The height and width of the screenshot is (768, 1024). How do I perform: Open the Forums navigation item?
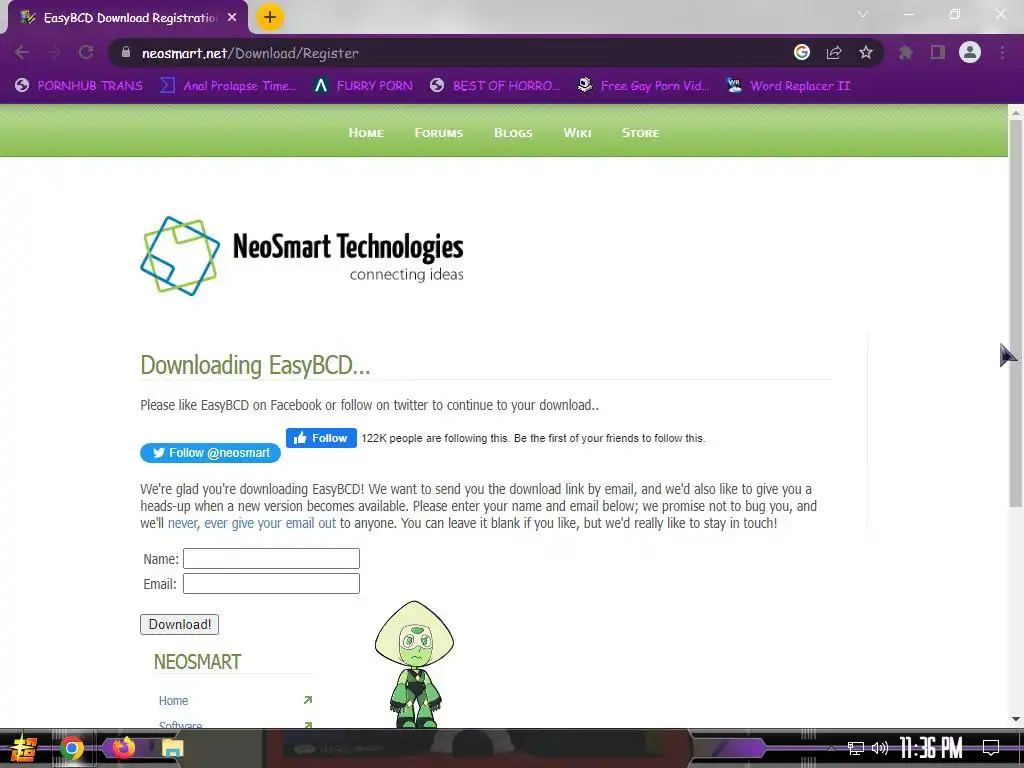pos(438,133)
